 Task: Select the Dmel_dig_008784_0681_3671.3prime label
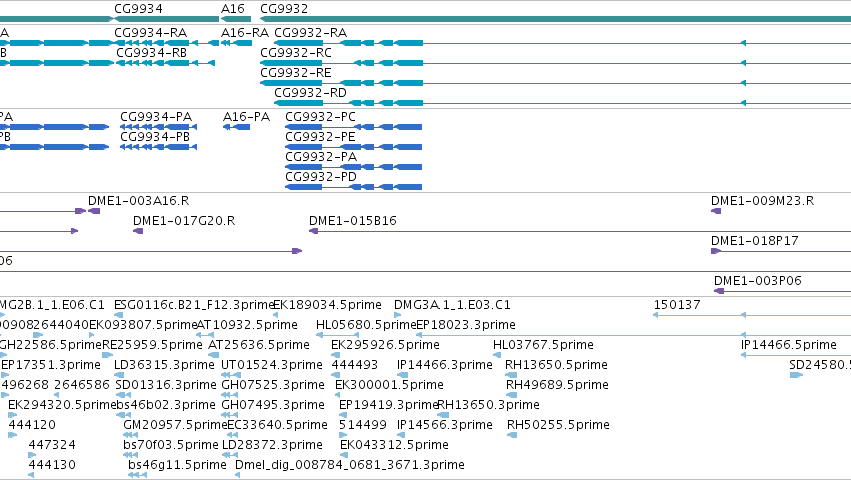350,465
